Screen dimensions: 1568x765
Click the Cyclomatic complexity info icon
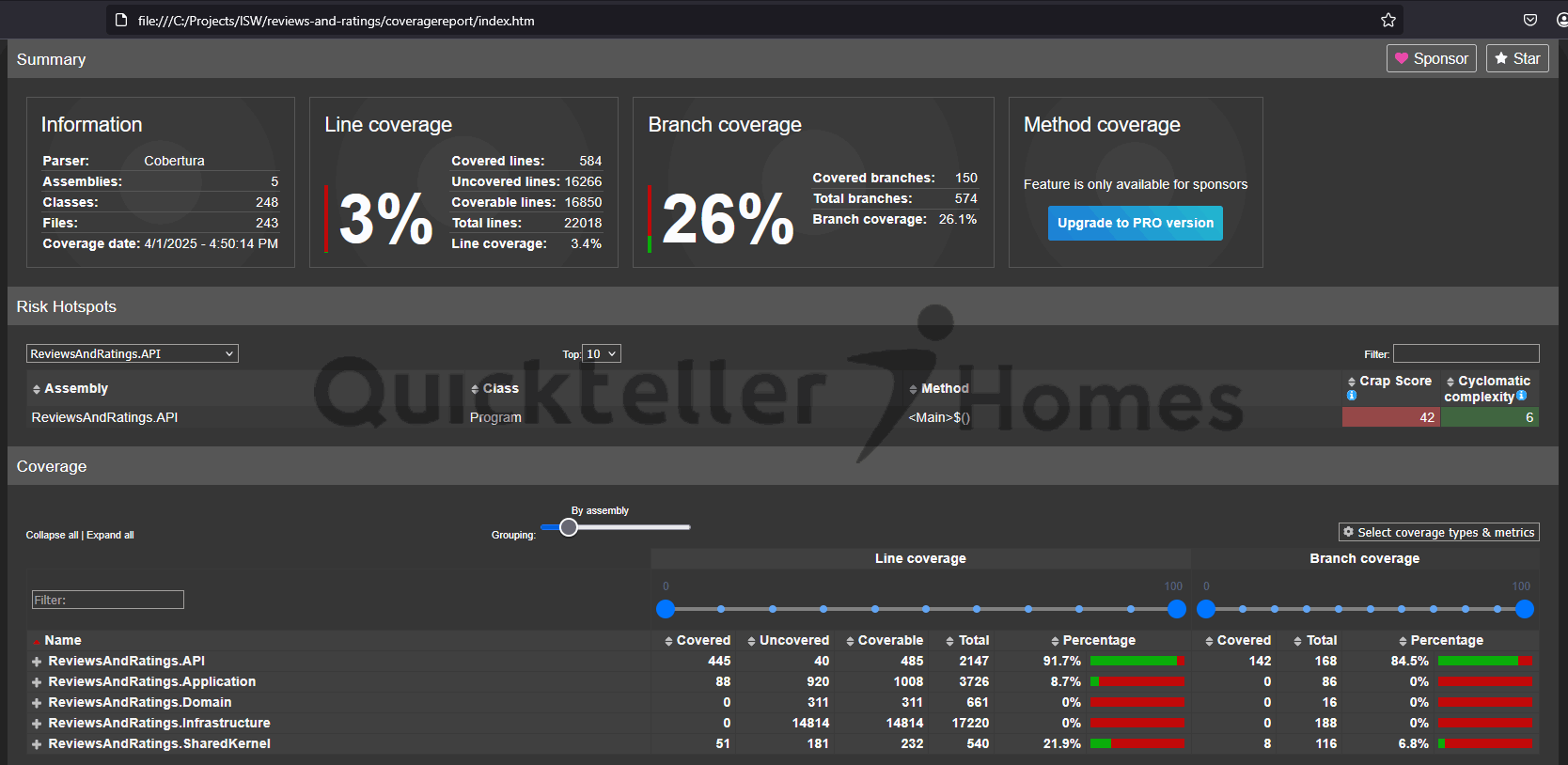point(1521,396)
